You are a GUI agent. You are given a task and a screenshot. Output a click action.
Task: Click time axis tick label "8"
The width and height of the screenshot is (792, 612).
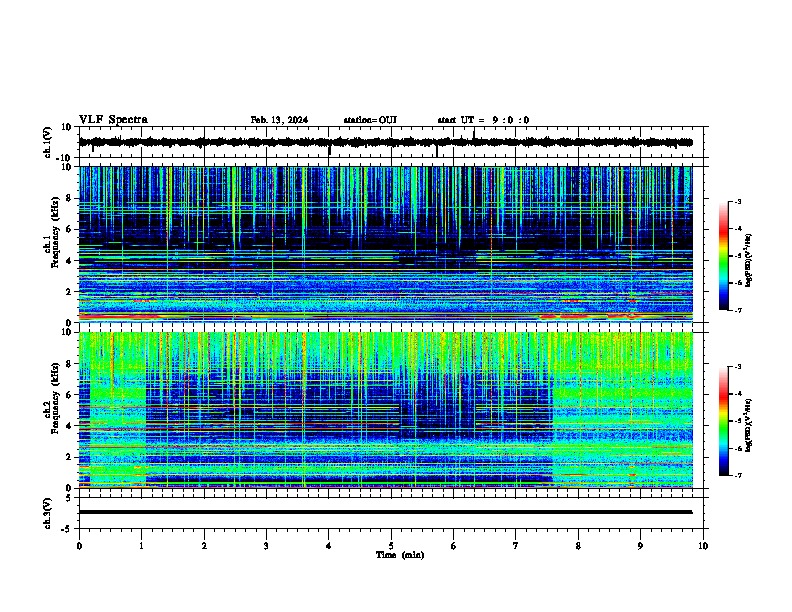[x=578, y=546]
